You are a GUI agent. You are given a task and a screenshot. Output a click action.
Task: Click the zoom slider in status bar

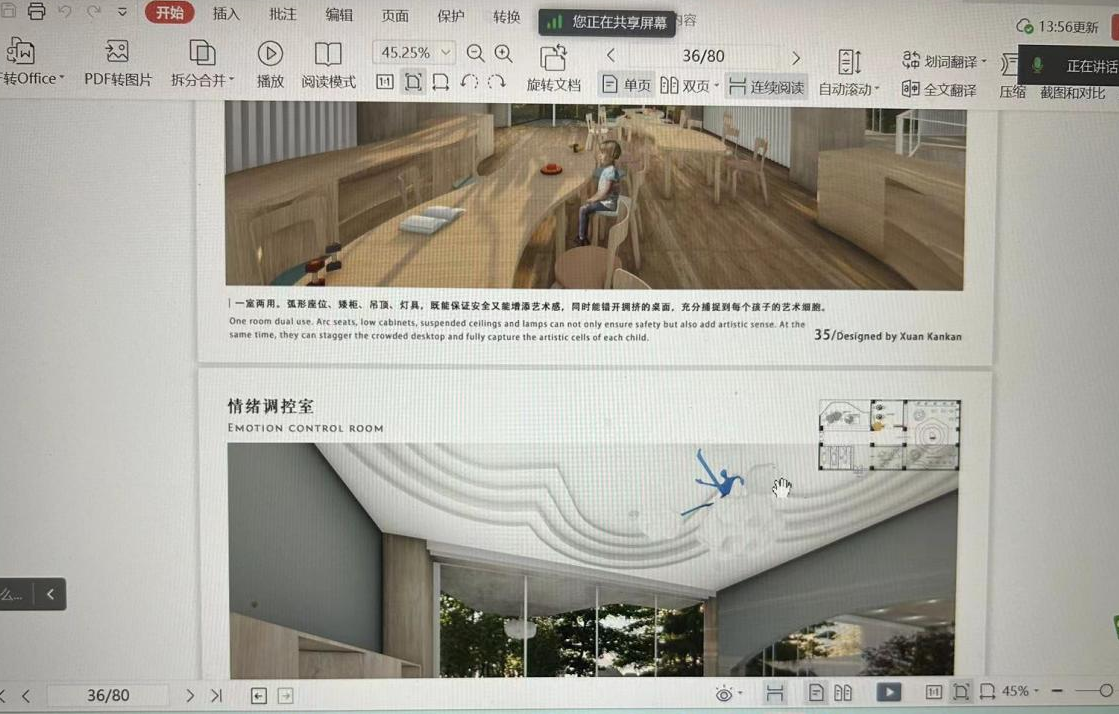pos(1105,691)
